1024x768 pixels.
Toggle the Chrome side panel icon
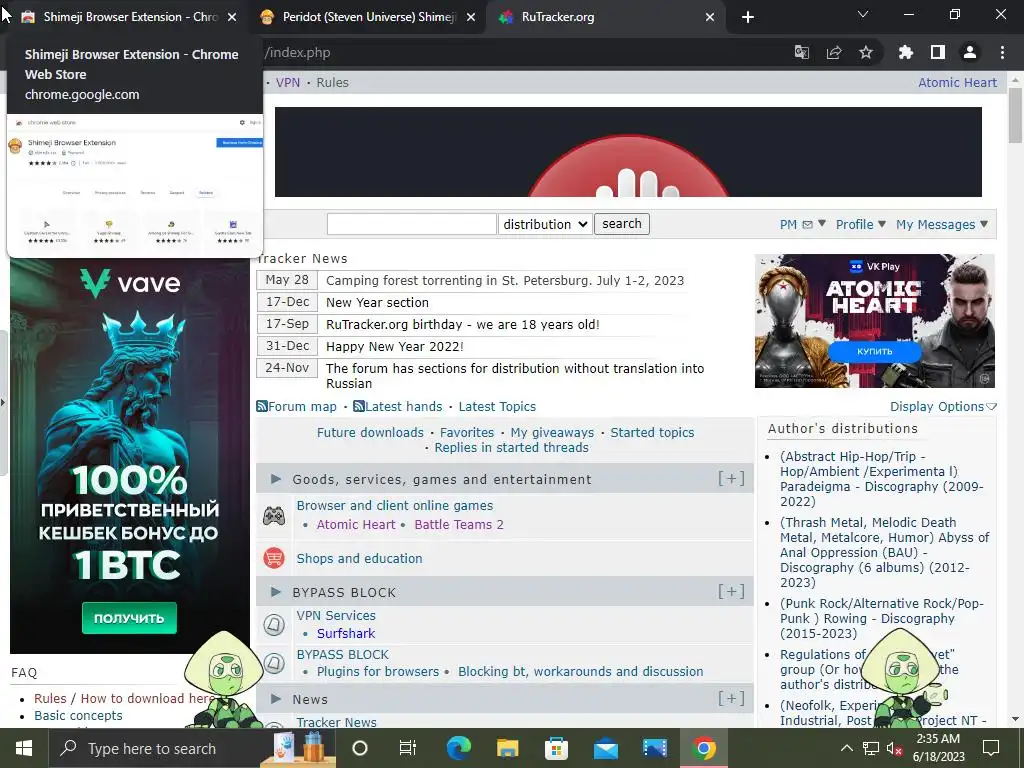[938, 52]
